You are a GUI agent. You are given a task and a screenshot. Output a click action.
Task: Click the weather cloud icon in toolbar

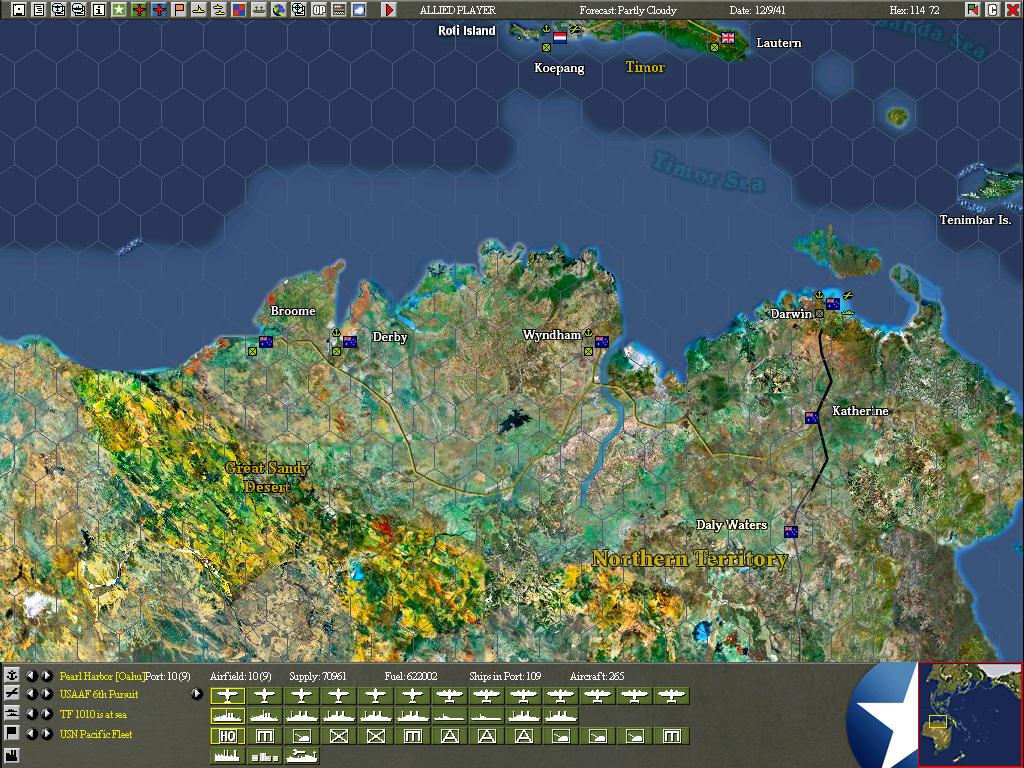point(359,10)
